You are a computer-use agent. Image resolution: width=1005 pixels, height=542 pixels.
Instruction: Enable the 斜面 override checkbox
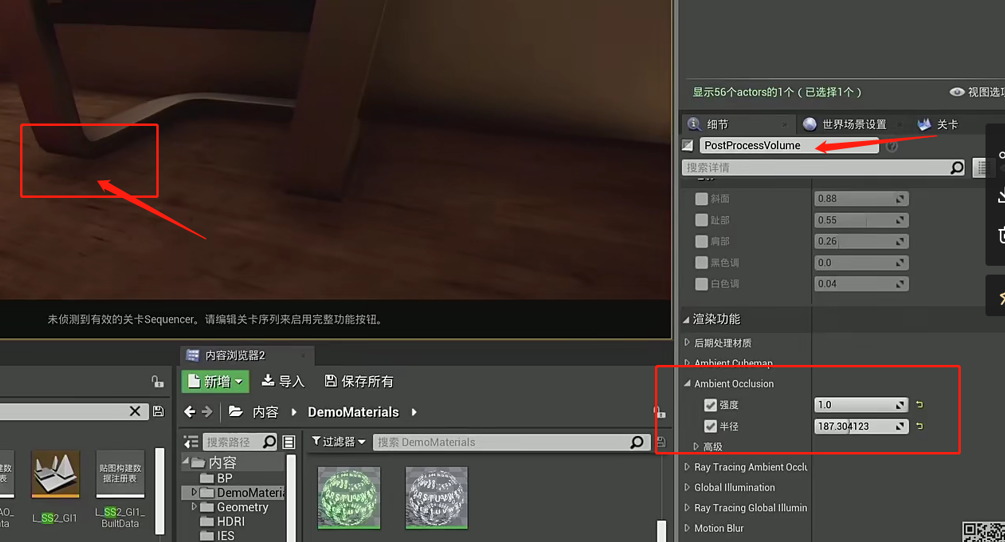coord(701,199)
